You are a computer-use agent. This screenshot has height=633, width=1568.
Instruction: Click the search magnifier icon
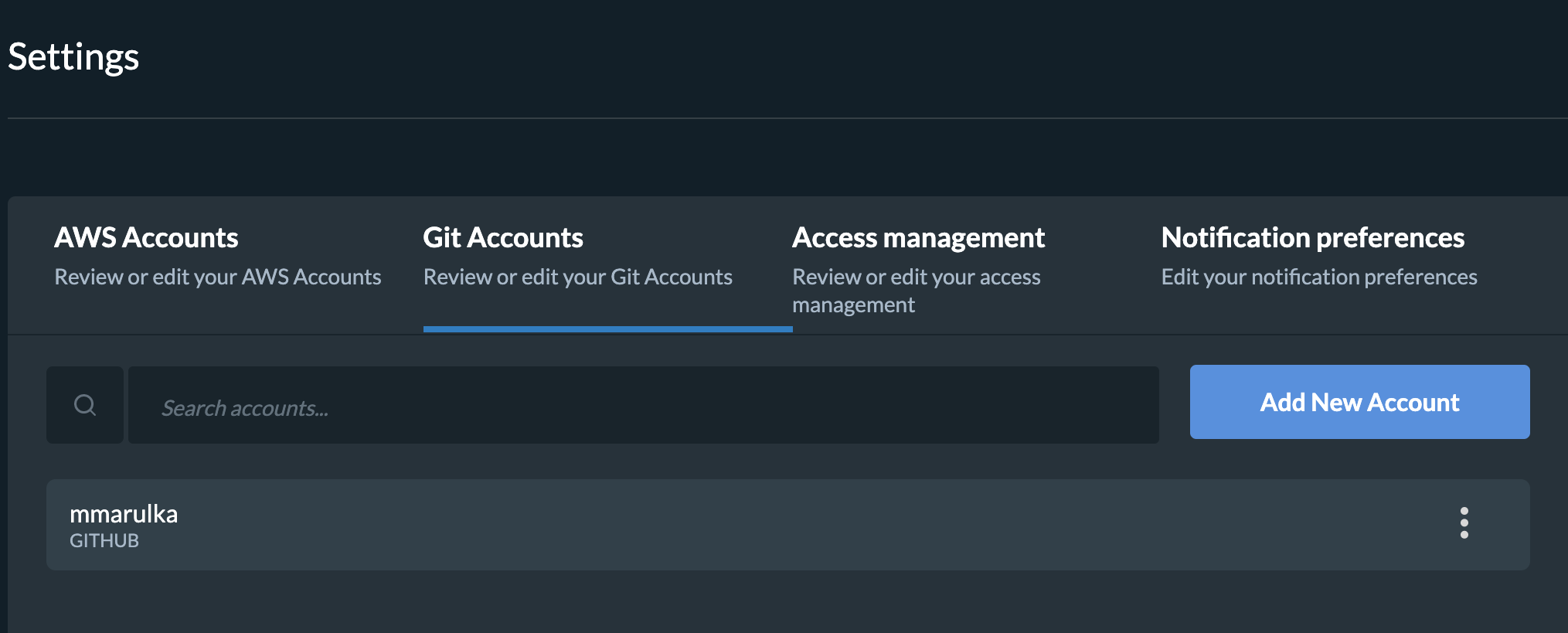pos(85,405)
